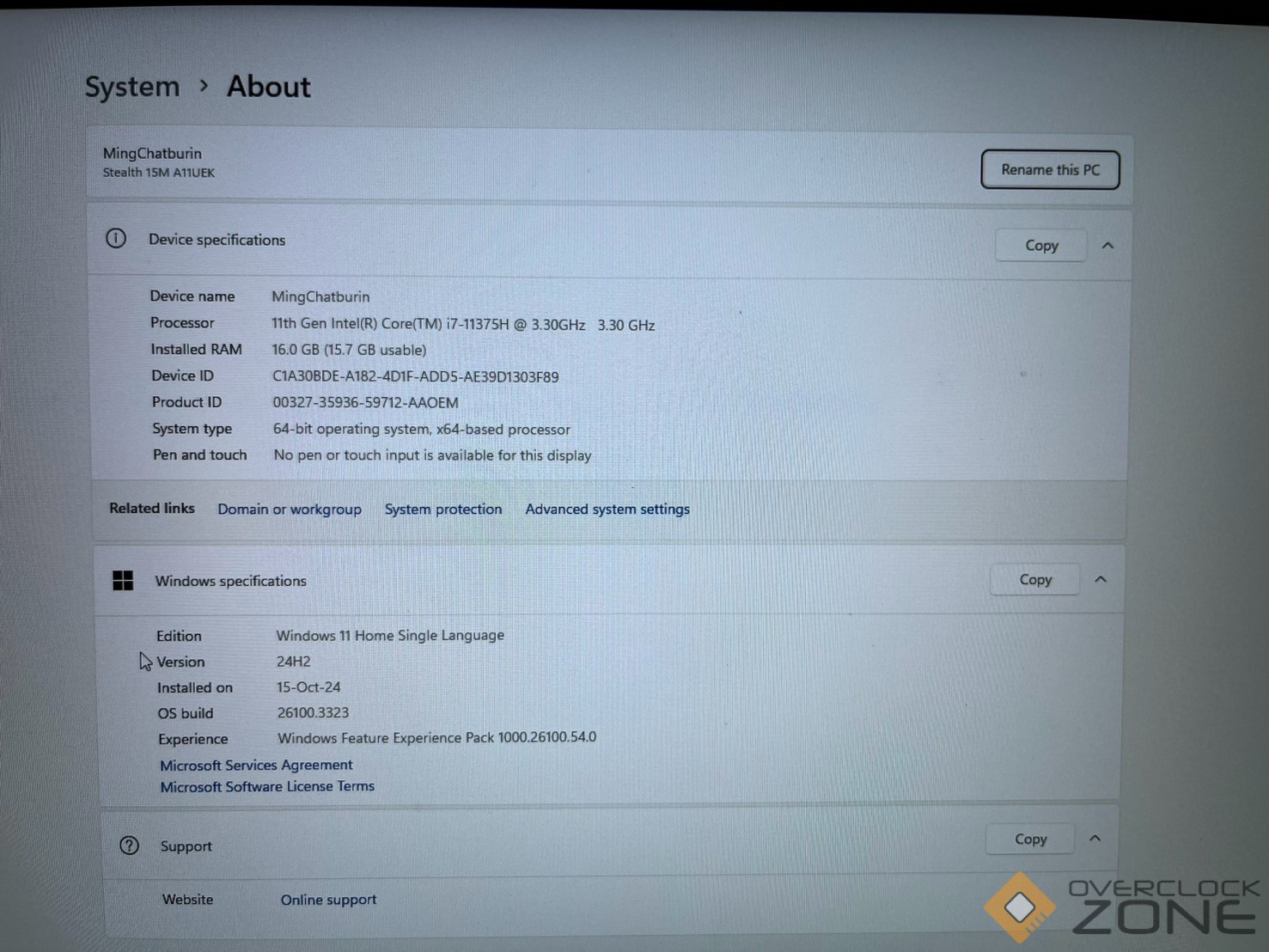
Task: Click the Experience field label
Action: [192, 739]
